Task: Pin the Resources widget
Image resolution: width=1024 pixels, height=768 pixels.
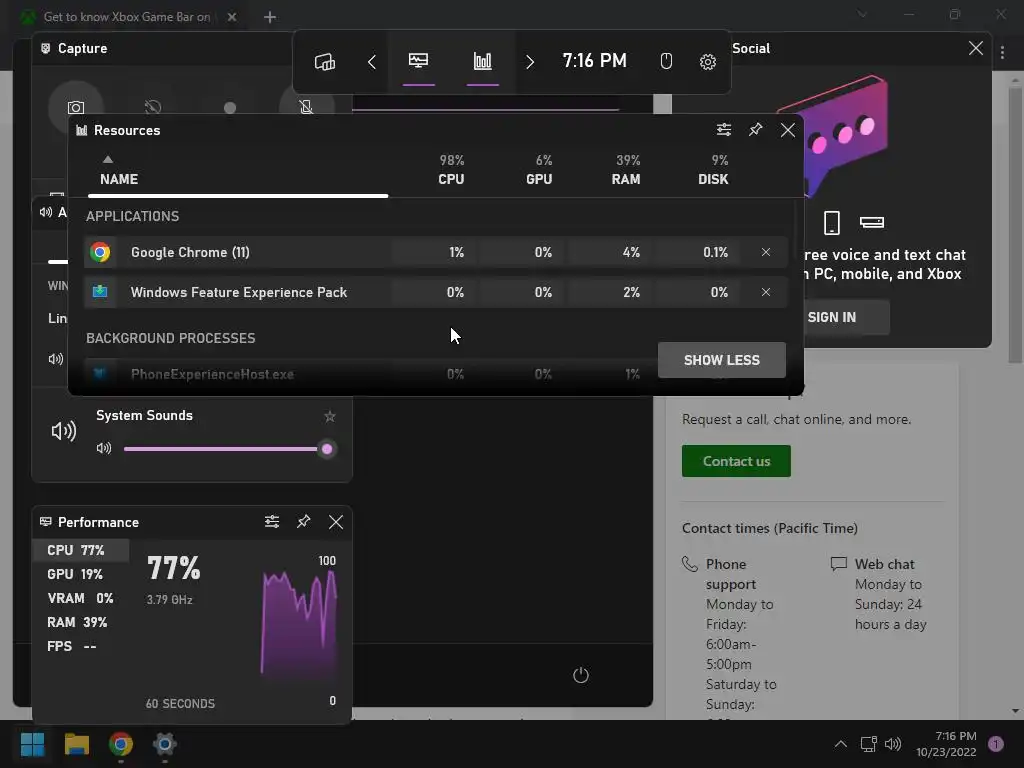Action: click(x=756, y=129)
